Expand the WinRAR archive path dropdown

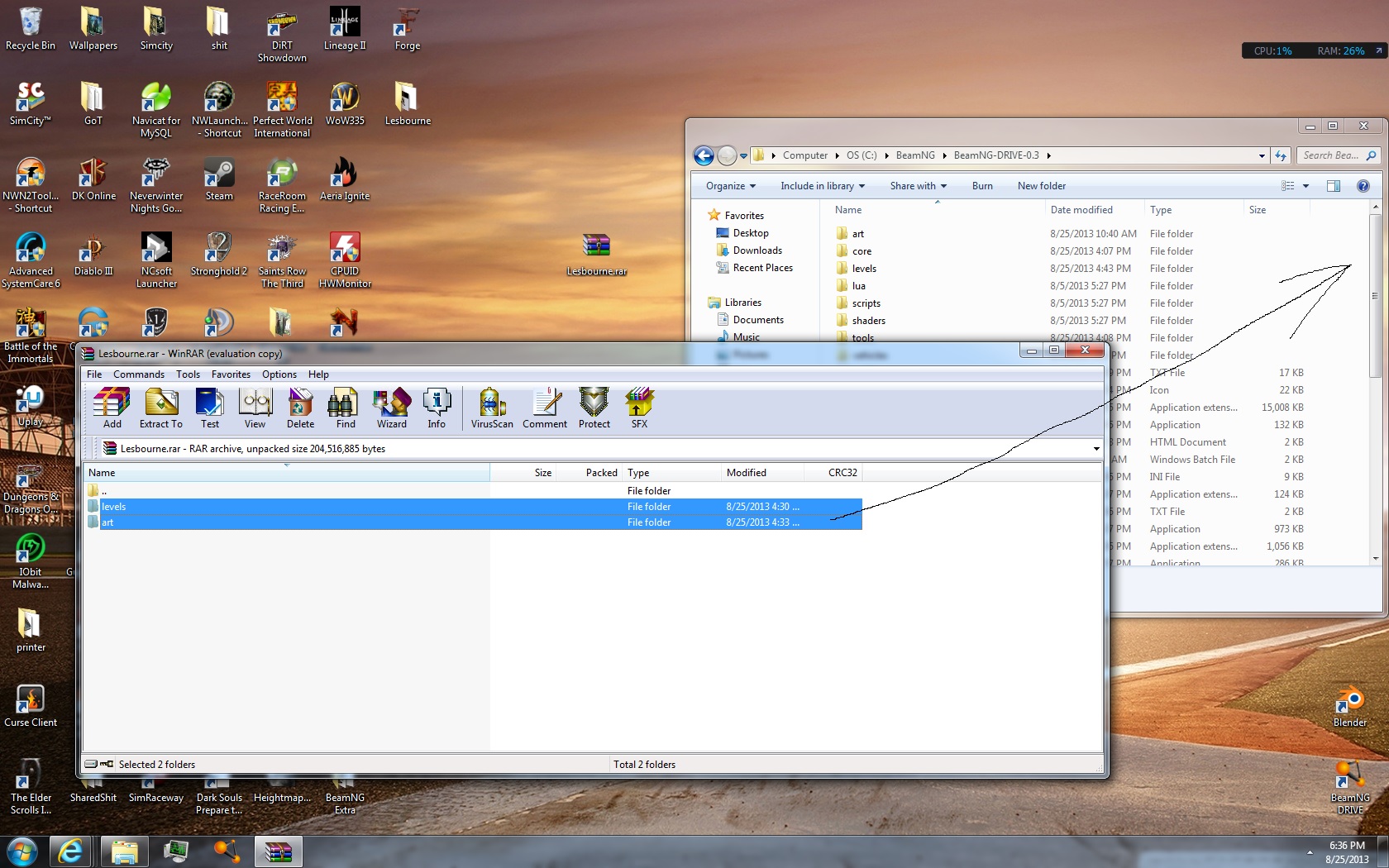[1096, 449]
